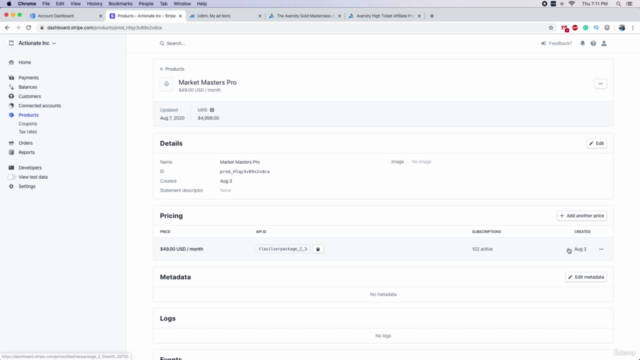The image size is (640, 360).
Task: Go back to Products list
Action: pyautogui.click(x=172, y=69)
